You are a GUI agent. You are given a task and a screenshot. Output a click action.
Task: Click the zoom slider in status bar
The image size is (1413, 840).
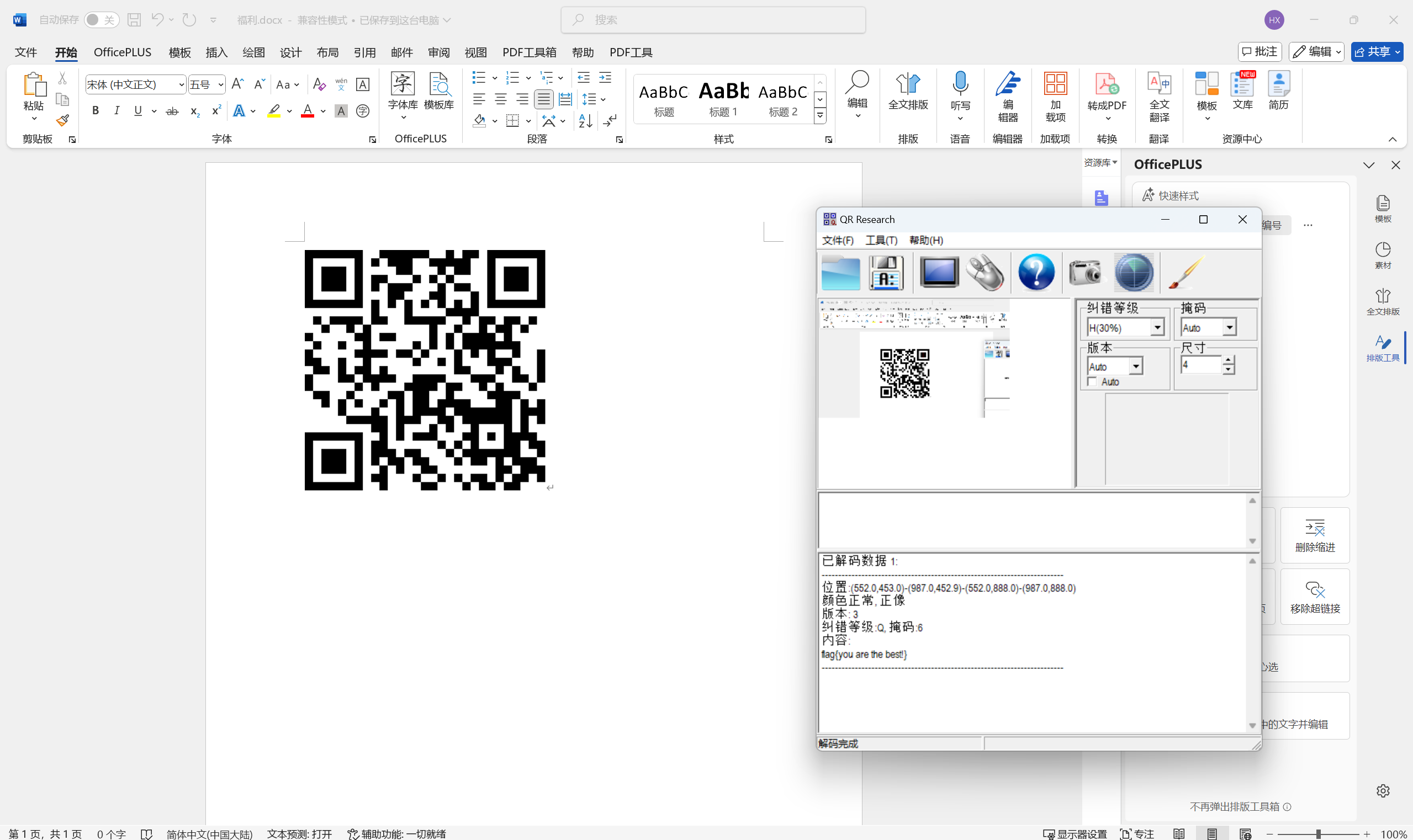tap(1318, 833)
